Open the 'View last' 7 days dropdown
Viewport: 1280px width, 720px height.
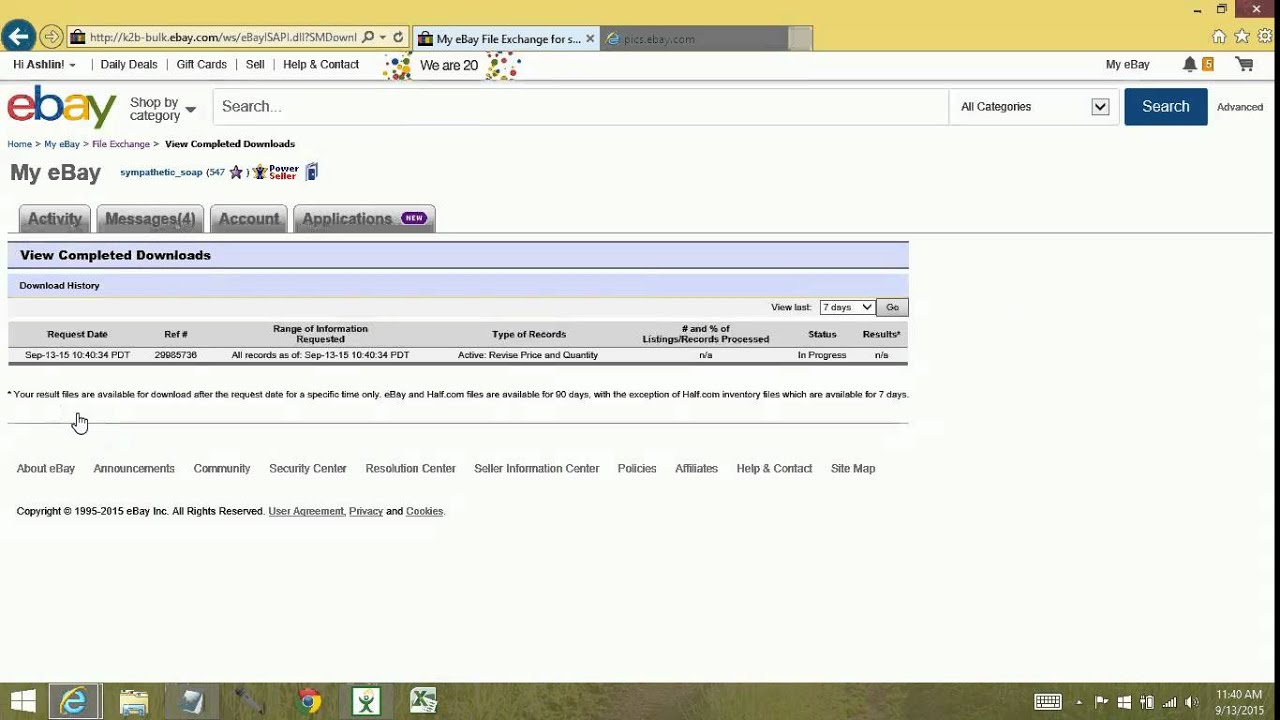point(847,307)
